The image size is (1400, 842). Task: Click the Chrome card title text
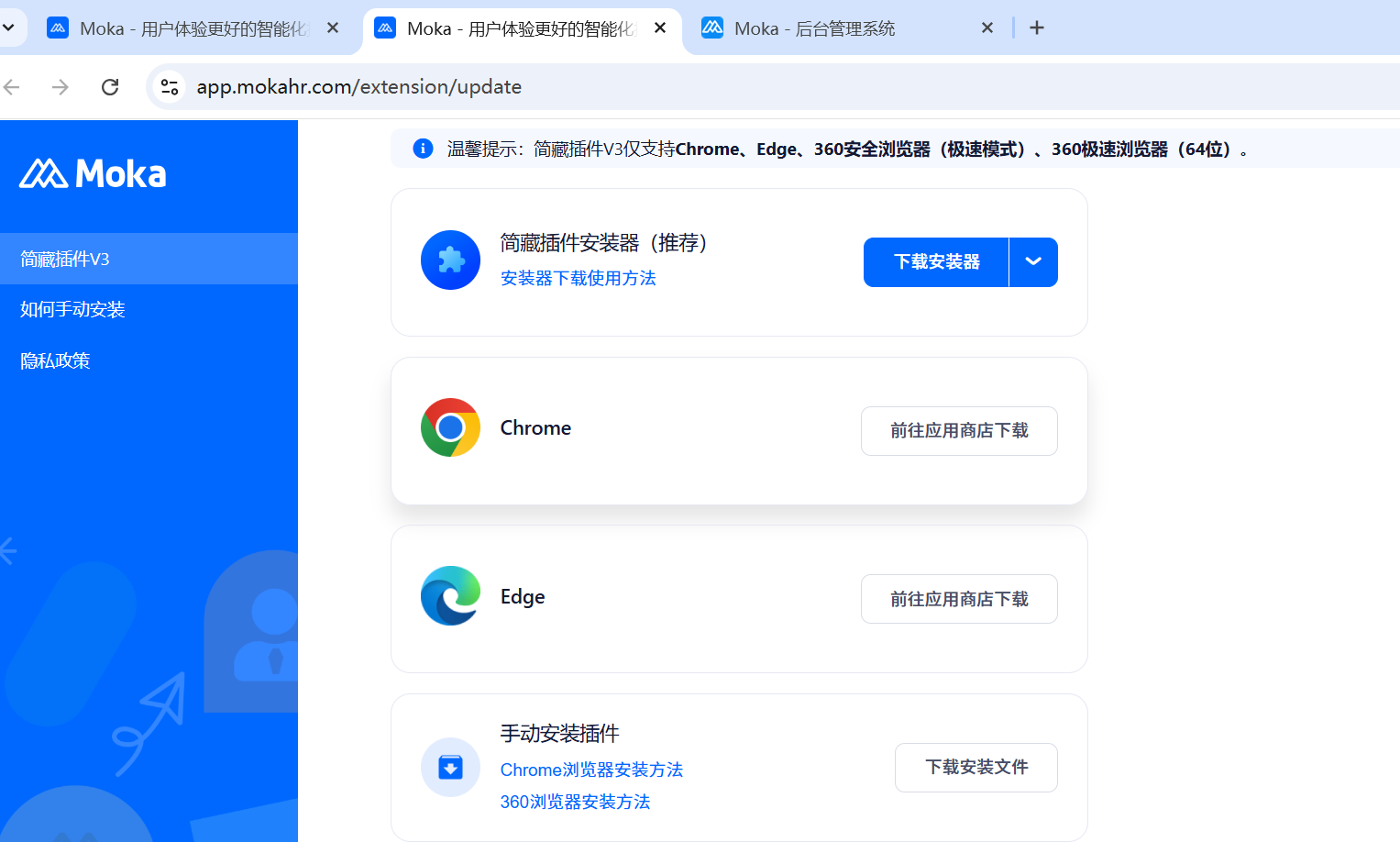click(535, 428)
